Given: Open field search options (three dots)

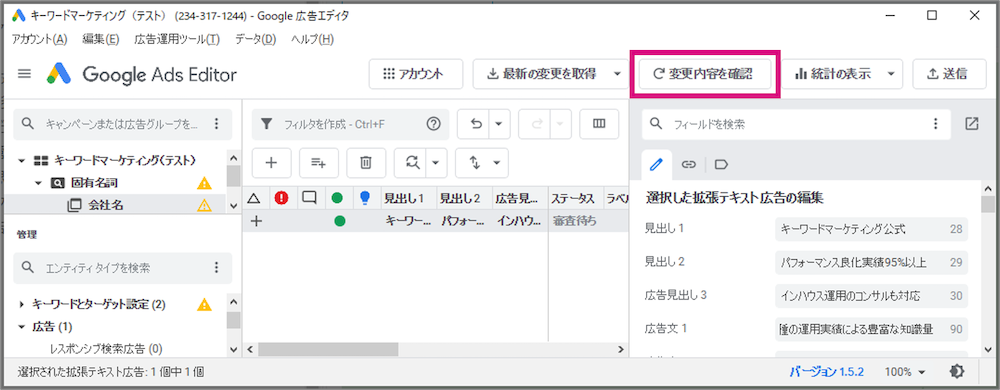Looking at the screenshot, I should [936, 124].
